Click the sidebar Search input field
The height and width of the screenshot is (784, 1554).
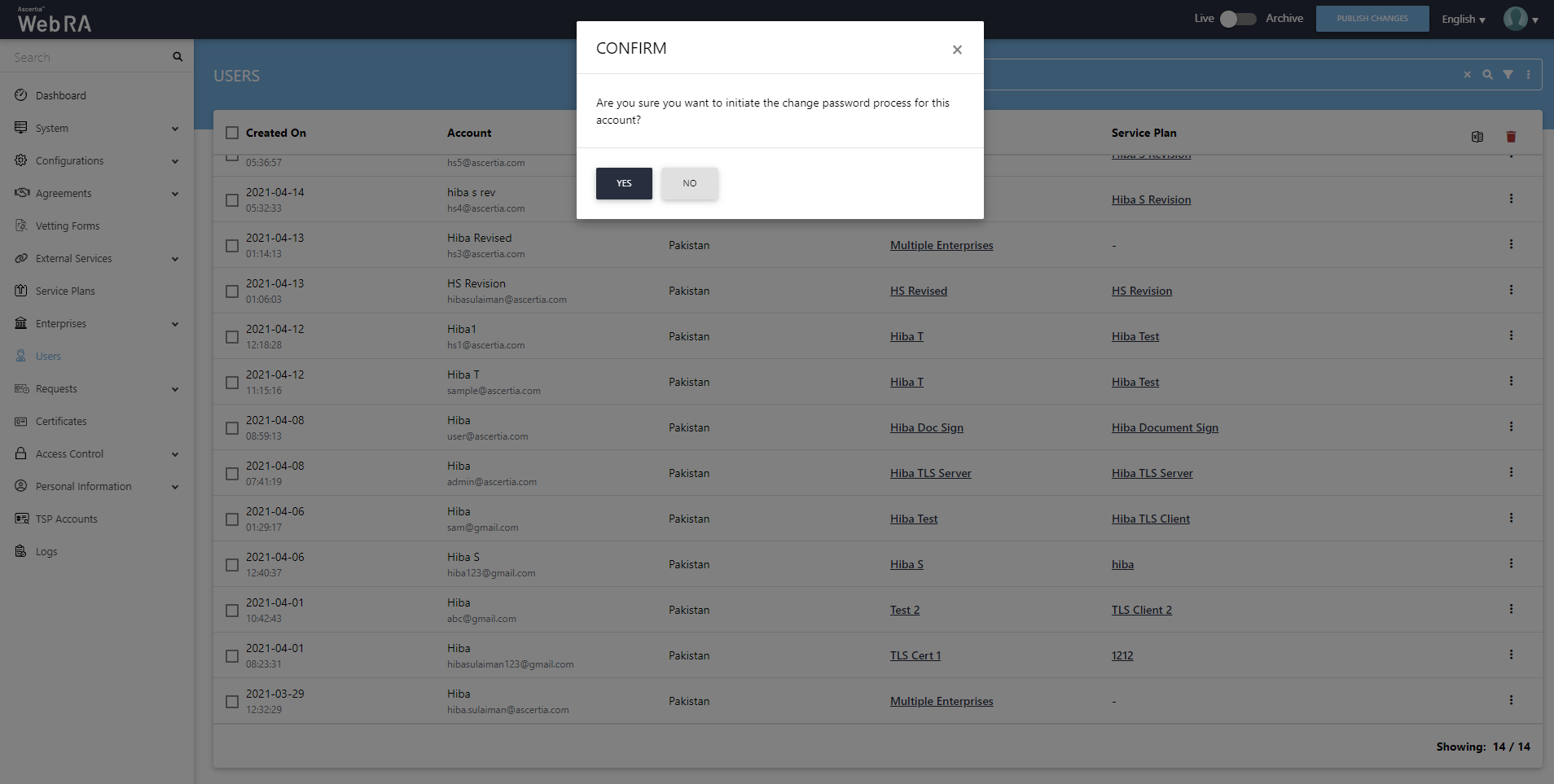(x=90, y=58)
